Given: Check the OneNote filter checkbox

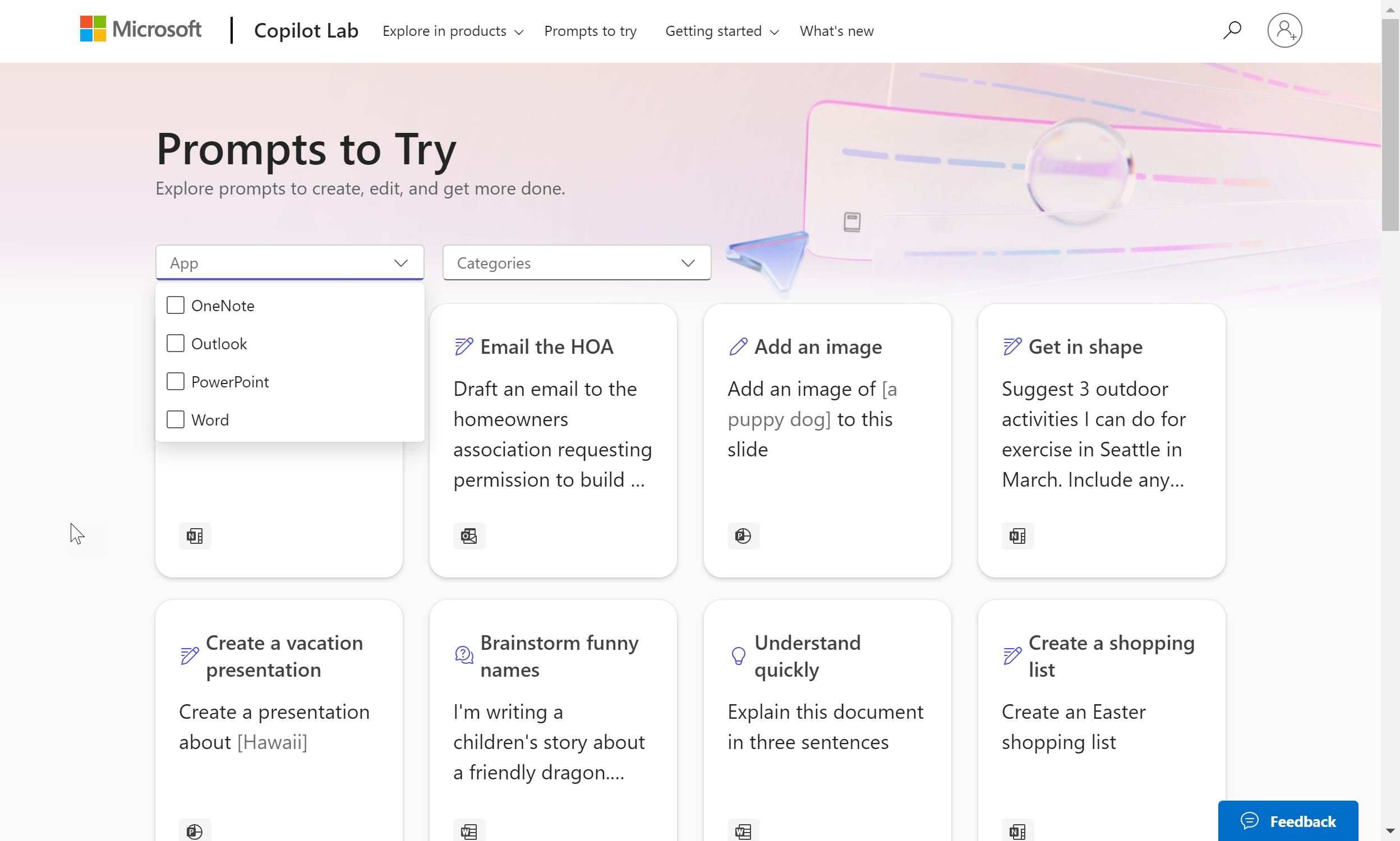Looking at the screenshot, I should point(175,306).
